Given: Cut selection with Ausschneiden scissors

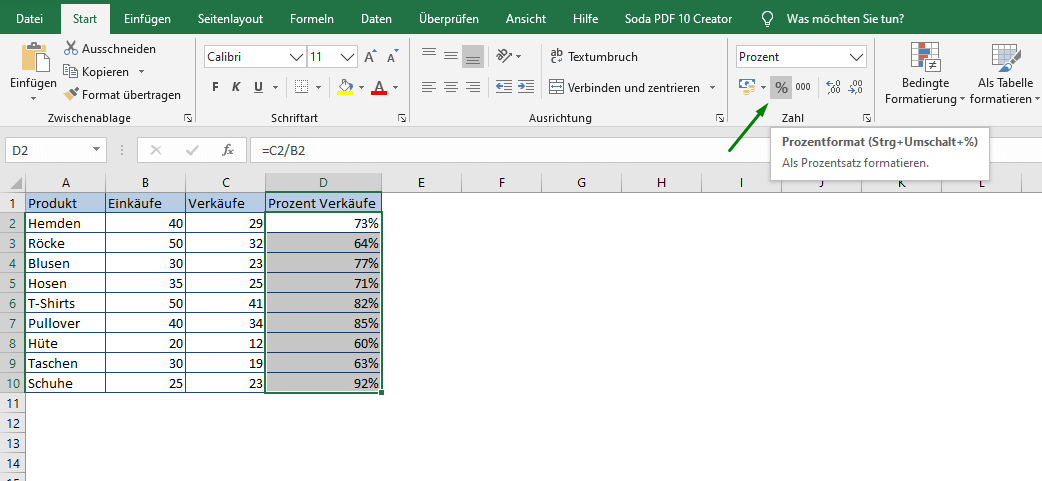Looking at the screenshot, I should [109, 49].
